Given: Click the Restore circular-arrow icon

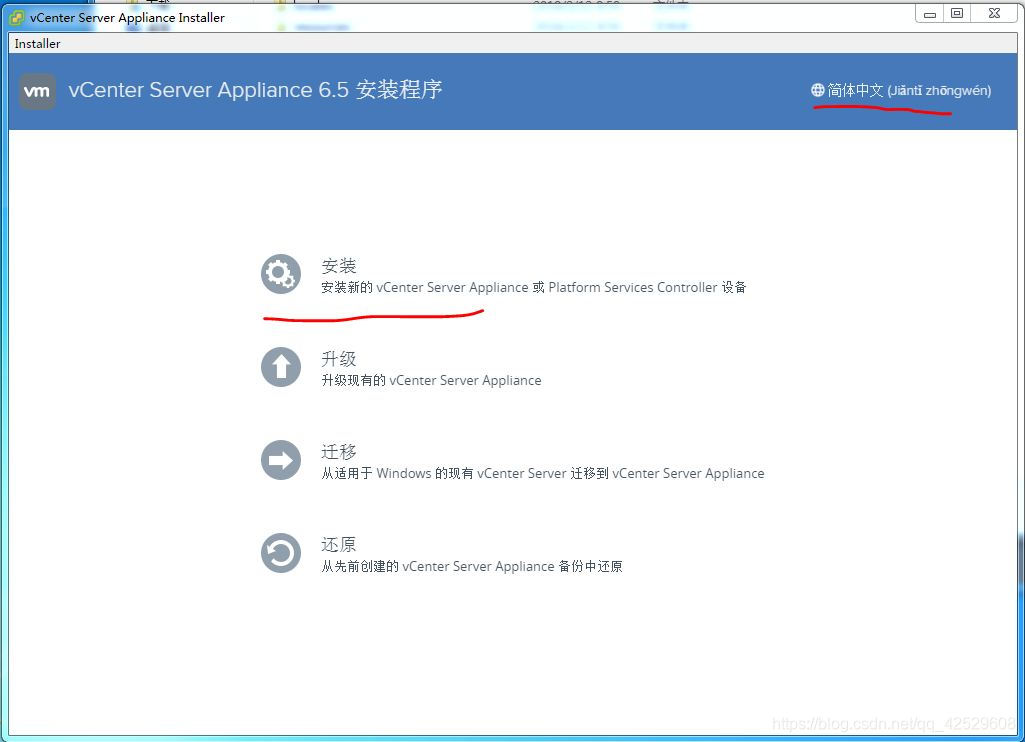Looking at the screenshot, I should (281, 553).
